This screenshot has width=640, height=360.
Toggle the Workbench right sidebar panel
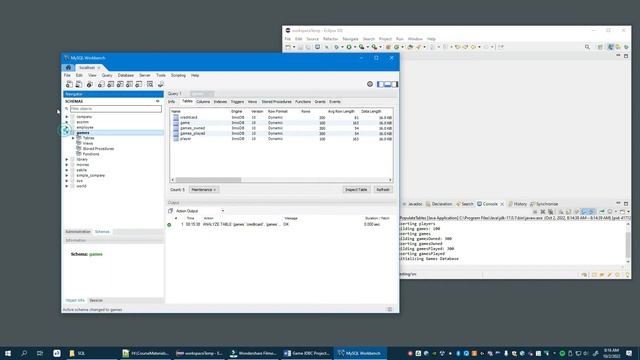[x=395, y=84]
